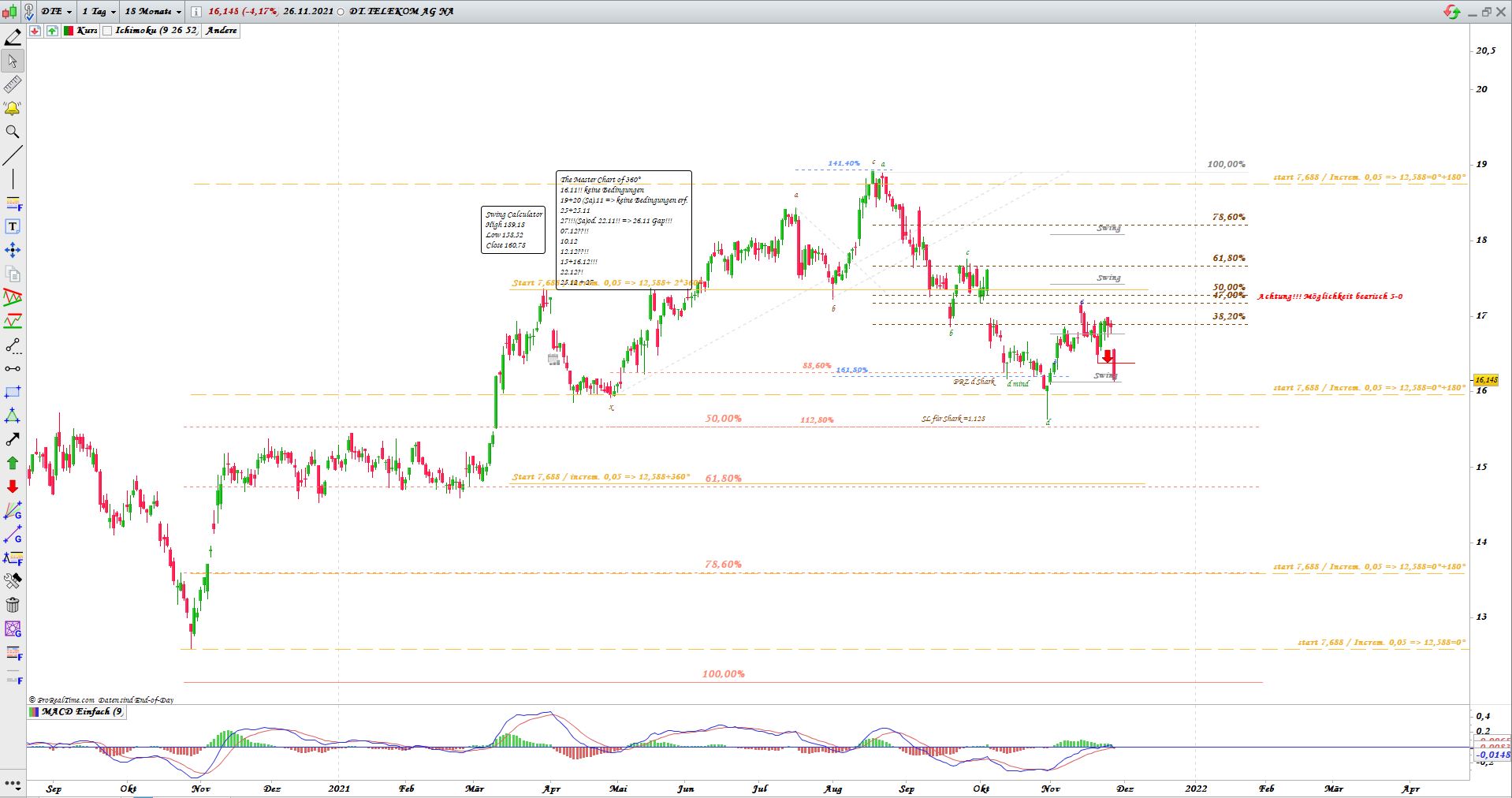
Task: Click the copy objects icon
Action: coord(13,274)
